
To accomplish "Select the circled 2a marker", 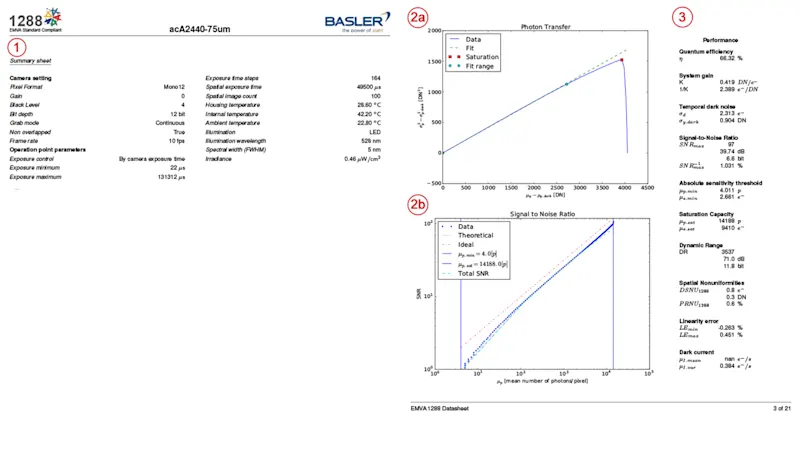I will click(418, 17).
